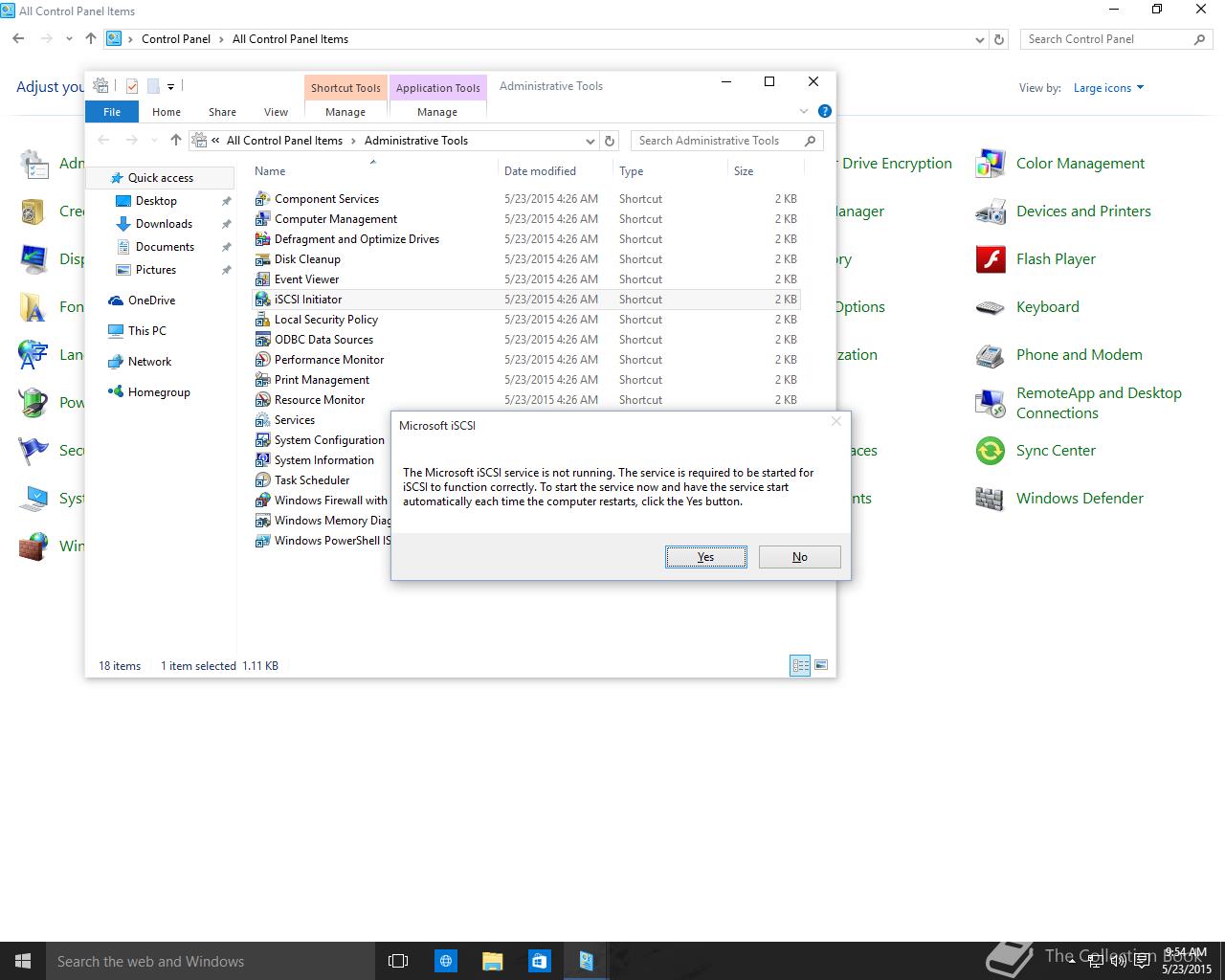Open RemoteApp and Desktop Connections icon

991,403
